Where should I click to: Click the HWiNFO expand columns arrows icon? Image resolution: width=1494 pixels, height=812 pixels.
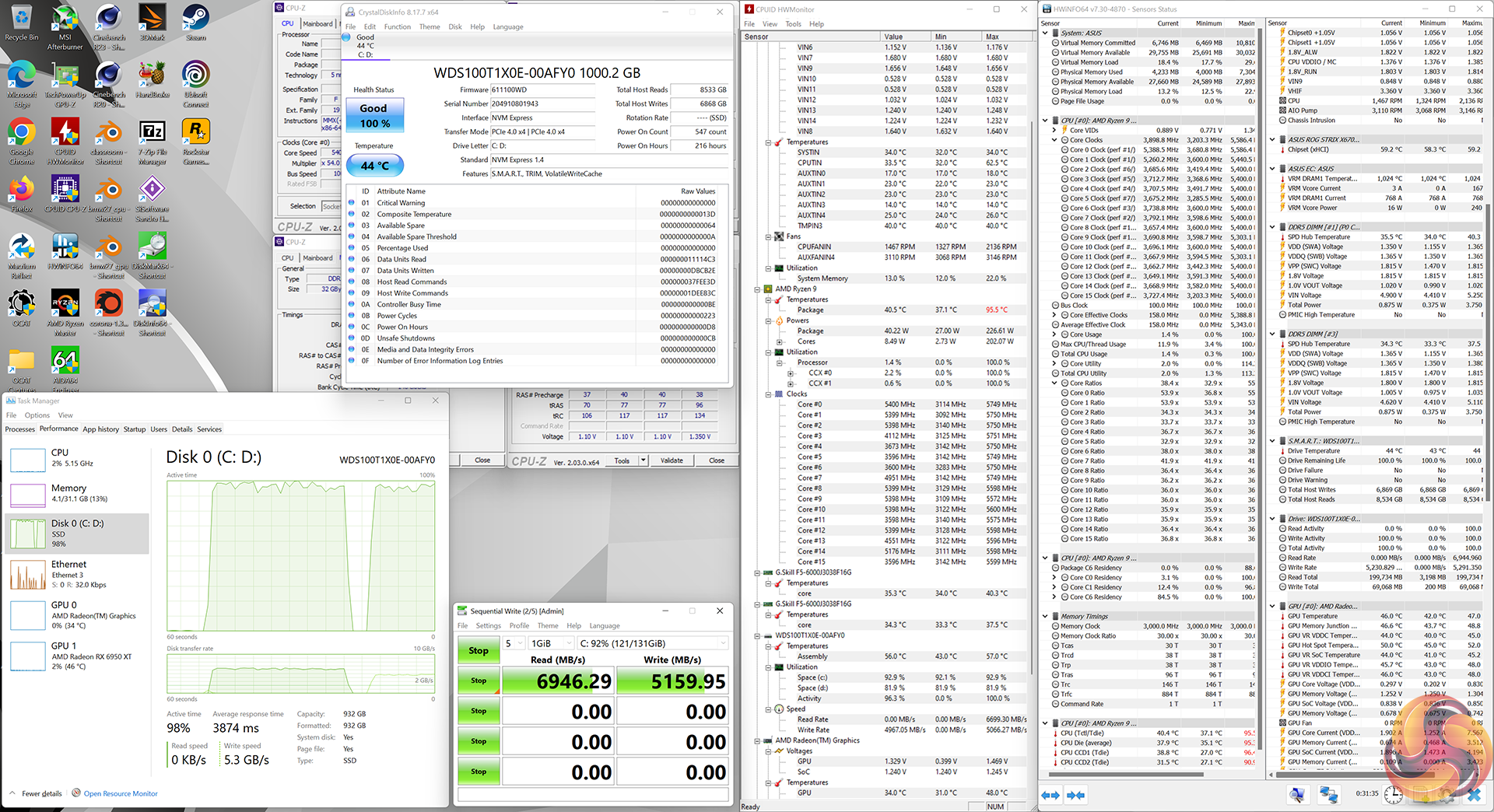(1050, 795)
